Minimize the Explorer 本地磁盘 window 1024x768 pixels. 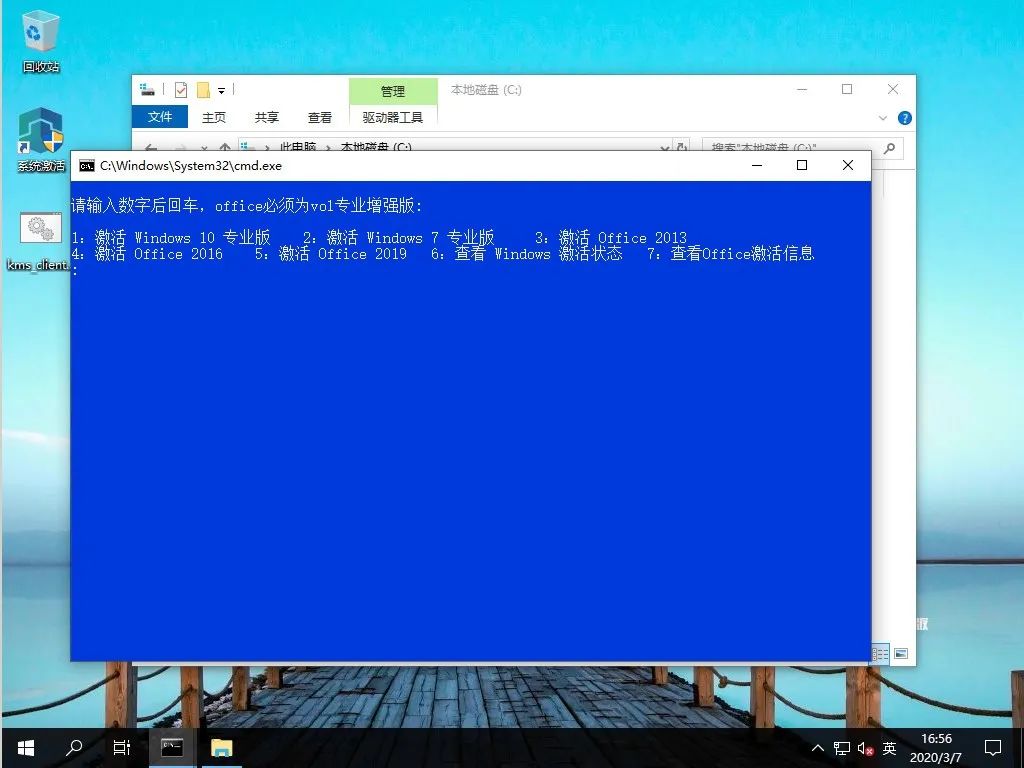(803, 89)
